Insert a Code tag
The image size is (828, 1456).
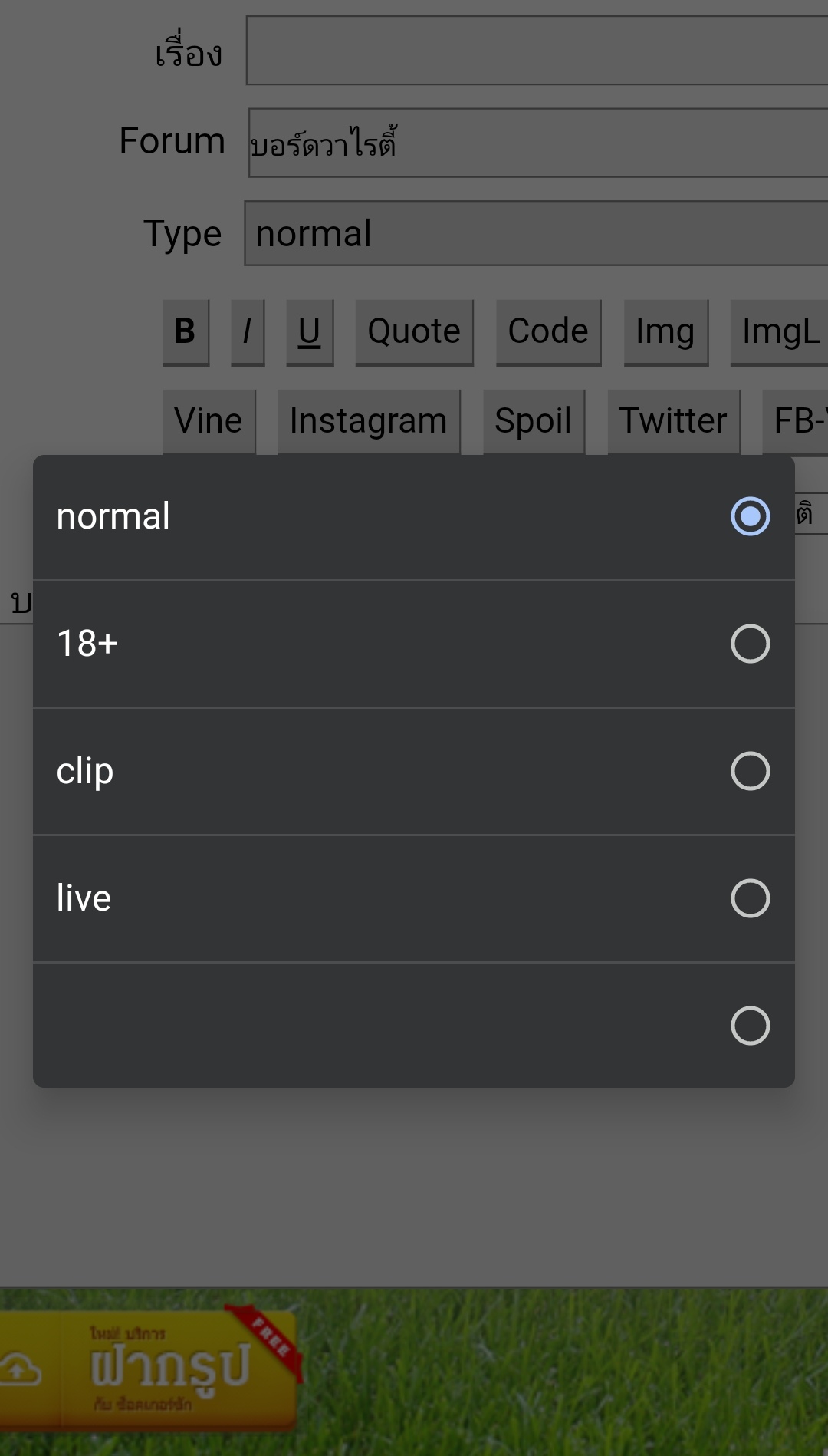point(548,332)
